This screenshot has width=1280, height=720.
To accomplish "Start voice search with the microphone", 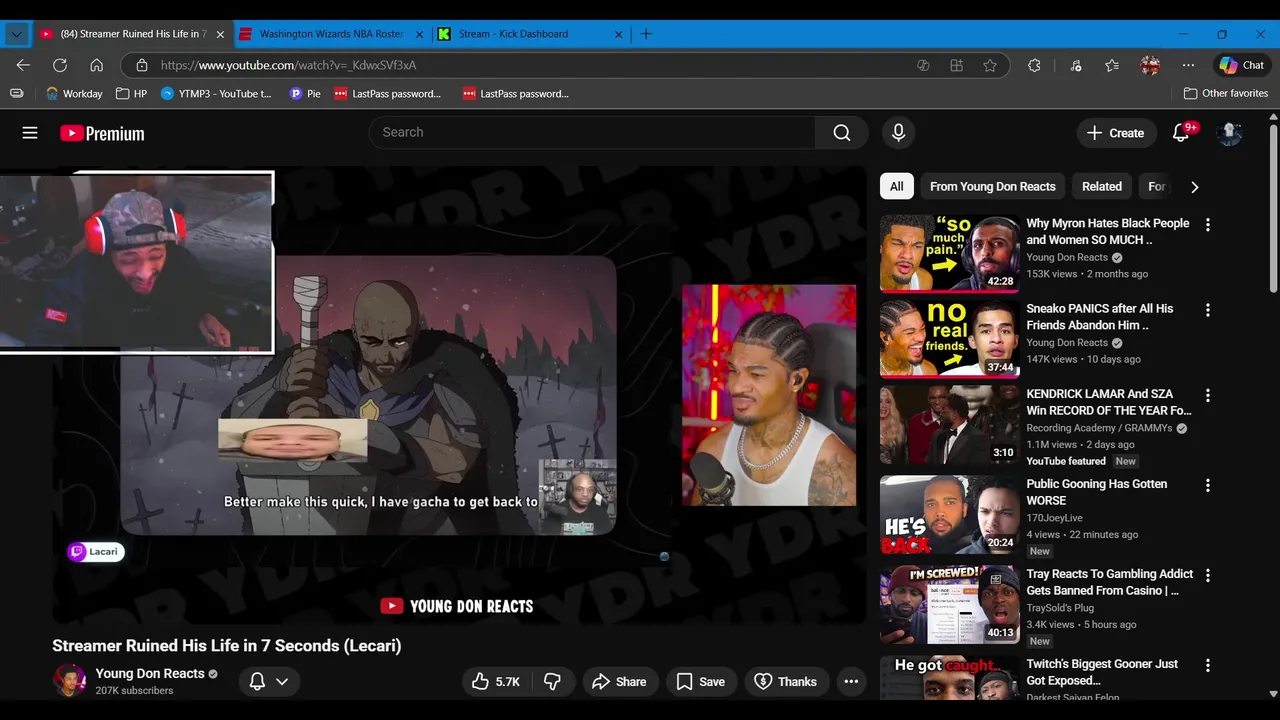I will (x=898, y=133).
